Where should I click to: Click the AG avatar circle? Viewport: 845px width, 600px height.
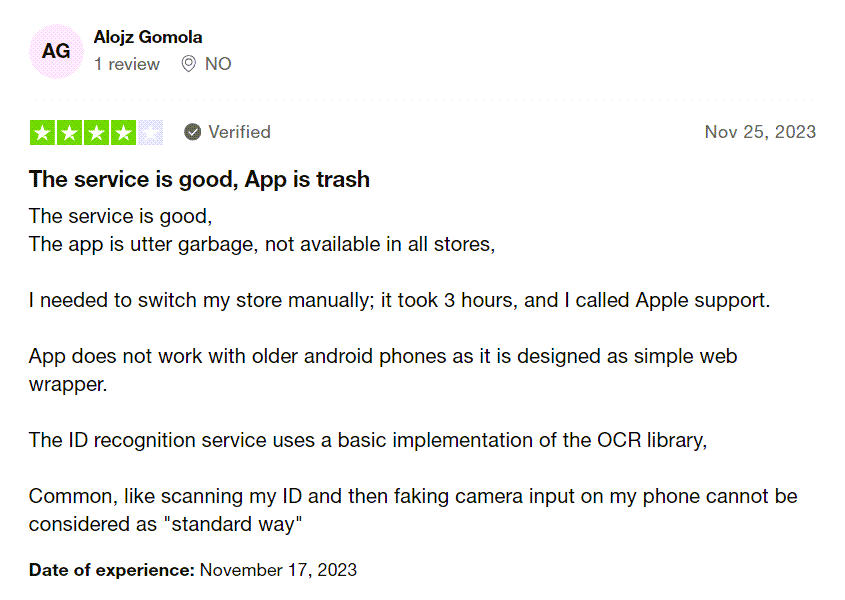(x=56, y=51)
